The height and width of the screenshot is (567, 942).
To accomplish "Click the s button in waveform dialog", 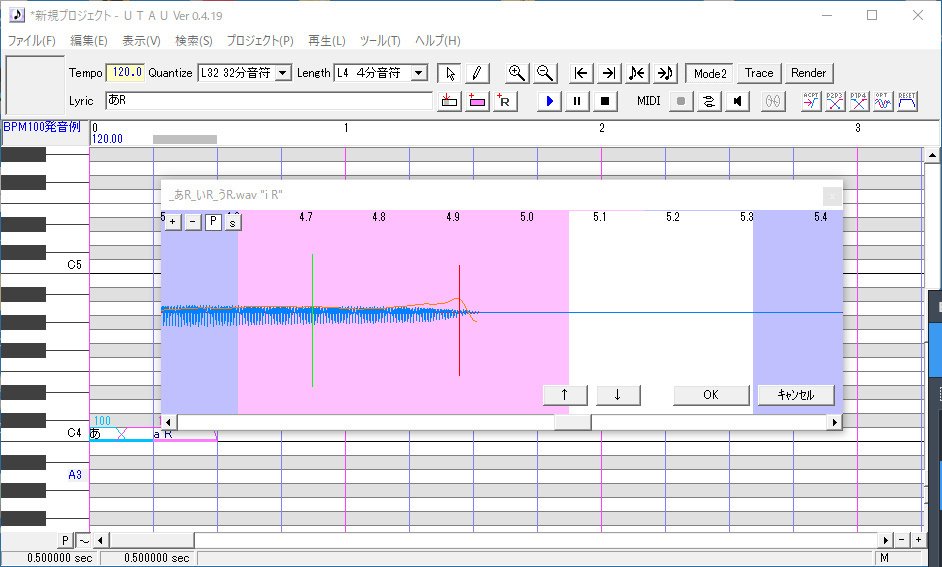I will [x=232, y=222].
